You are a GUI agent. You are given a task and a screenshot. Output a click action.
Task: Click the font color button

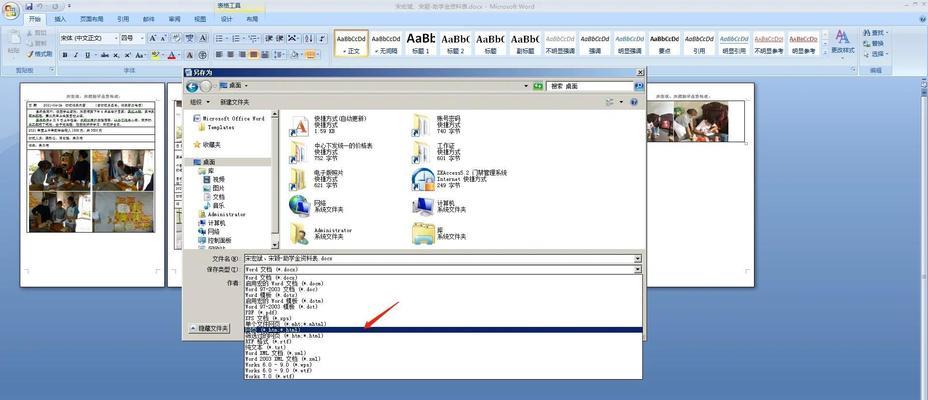pyautogui.click(x=173, y=55)
